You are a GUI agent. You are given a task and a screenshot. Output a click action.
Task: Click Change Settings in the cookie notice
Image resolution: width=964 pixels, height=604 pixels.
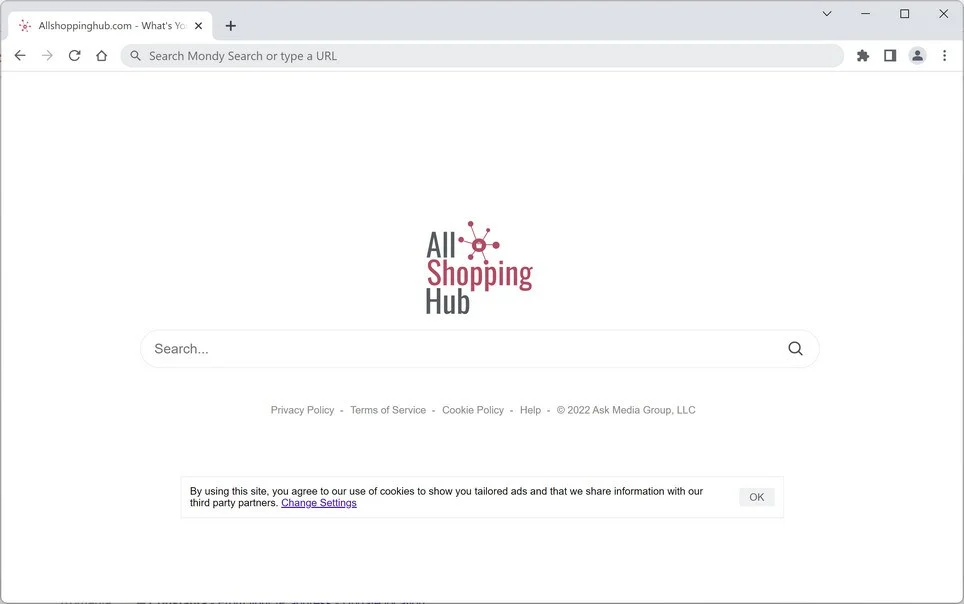click(318, 503)
